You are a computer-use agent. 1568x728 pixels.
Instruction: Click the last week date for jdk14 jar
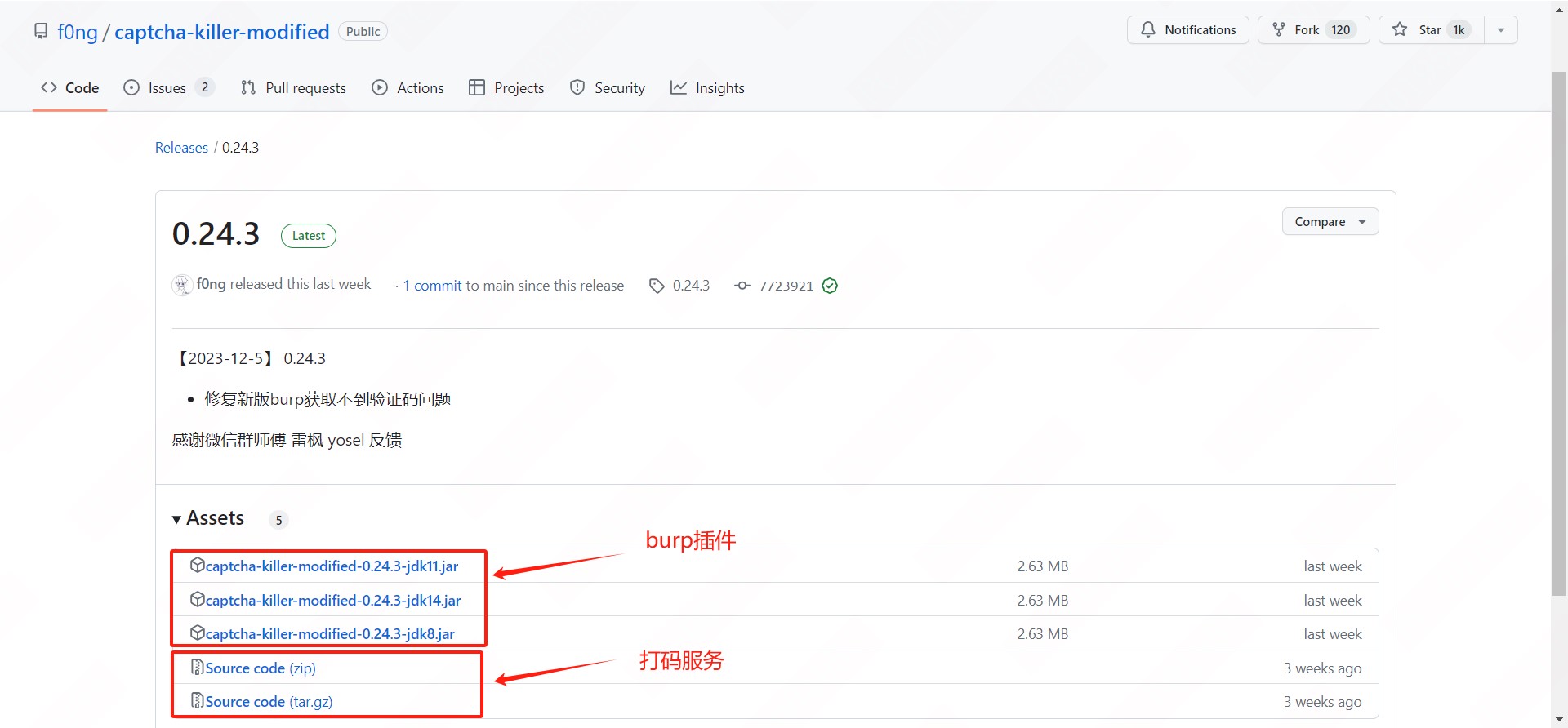click(1333, 601)
